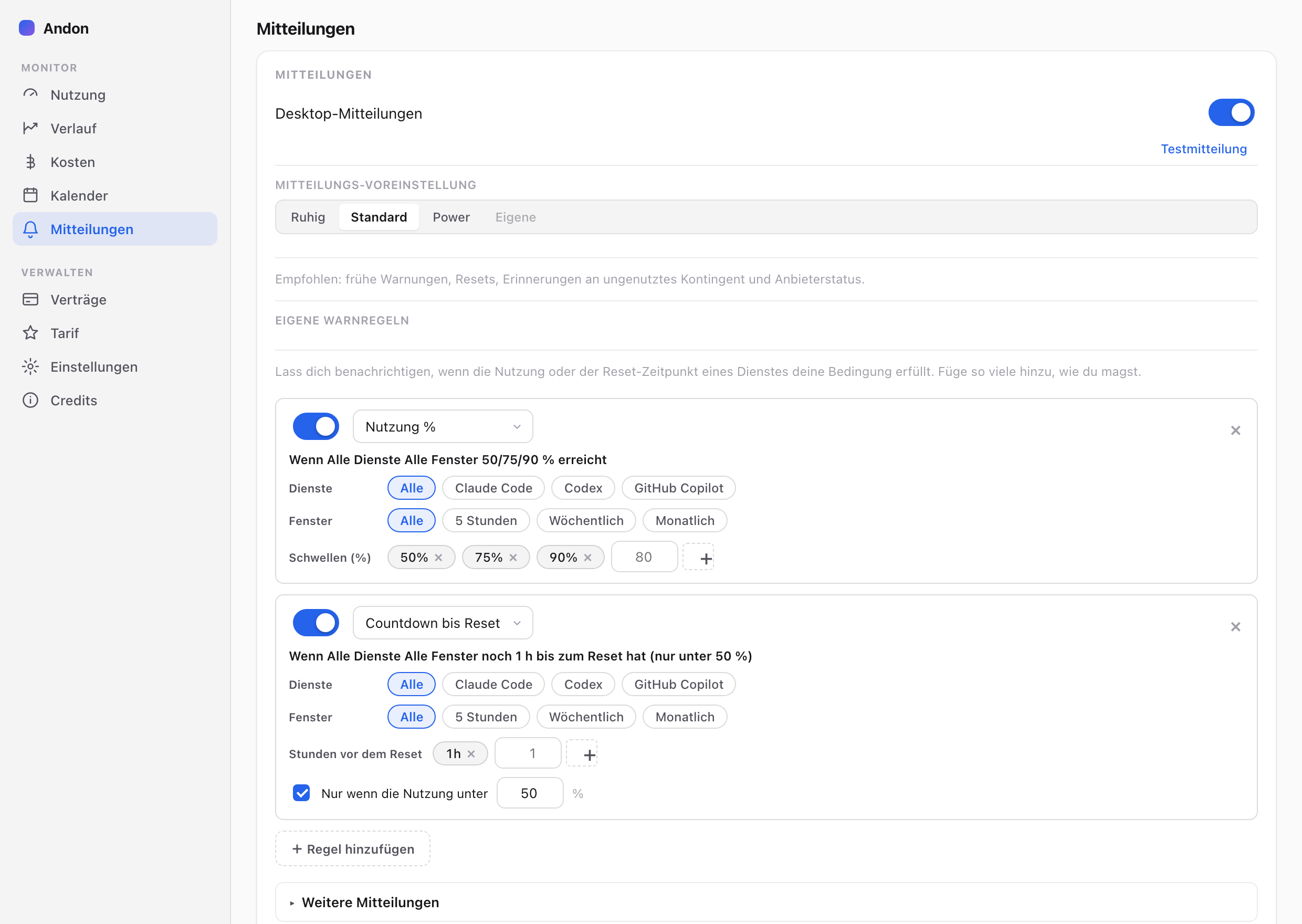Image resolution: width=1302 pixels, height=924 pixels.
Task: Remove the 50% threshold chip
Action: point(438,558)
